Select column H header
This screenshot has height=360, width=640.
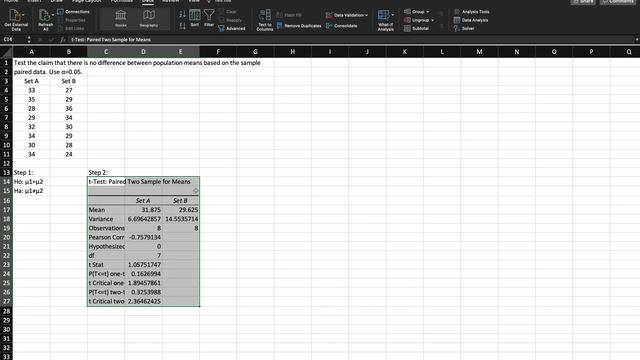(x=293, y=52)
